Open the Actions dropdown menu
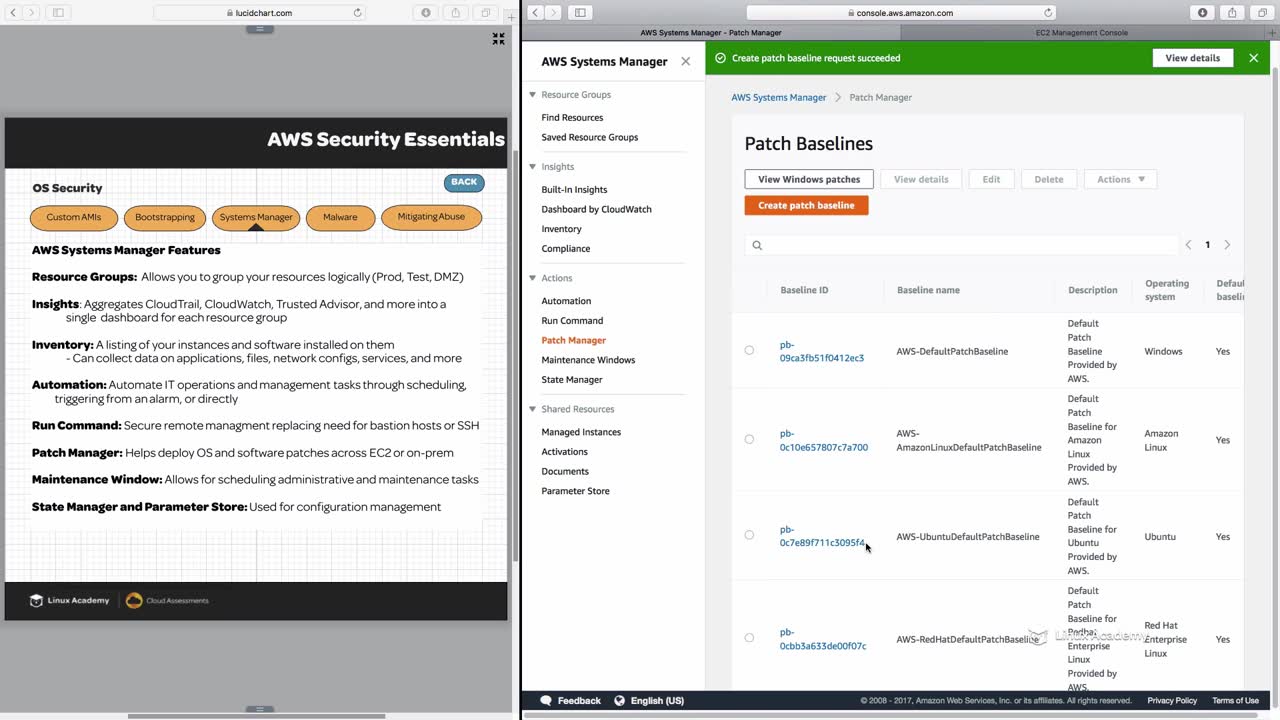This screenshot has width=1280, height=720. pos(1120,179)
